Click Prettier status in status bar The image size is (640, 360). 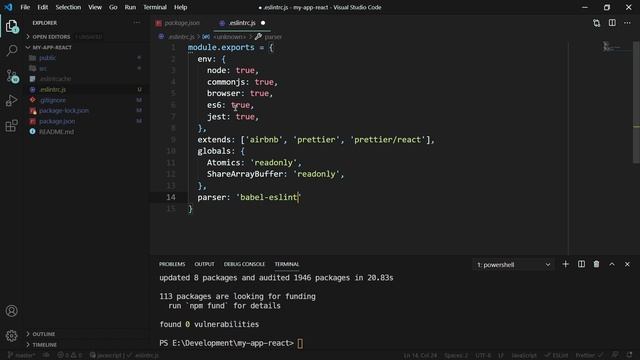[588, 356]
